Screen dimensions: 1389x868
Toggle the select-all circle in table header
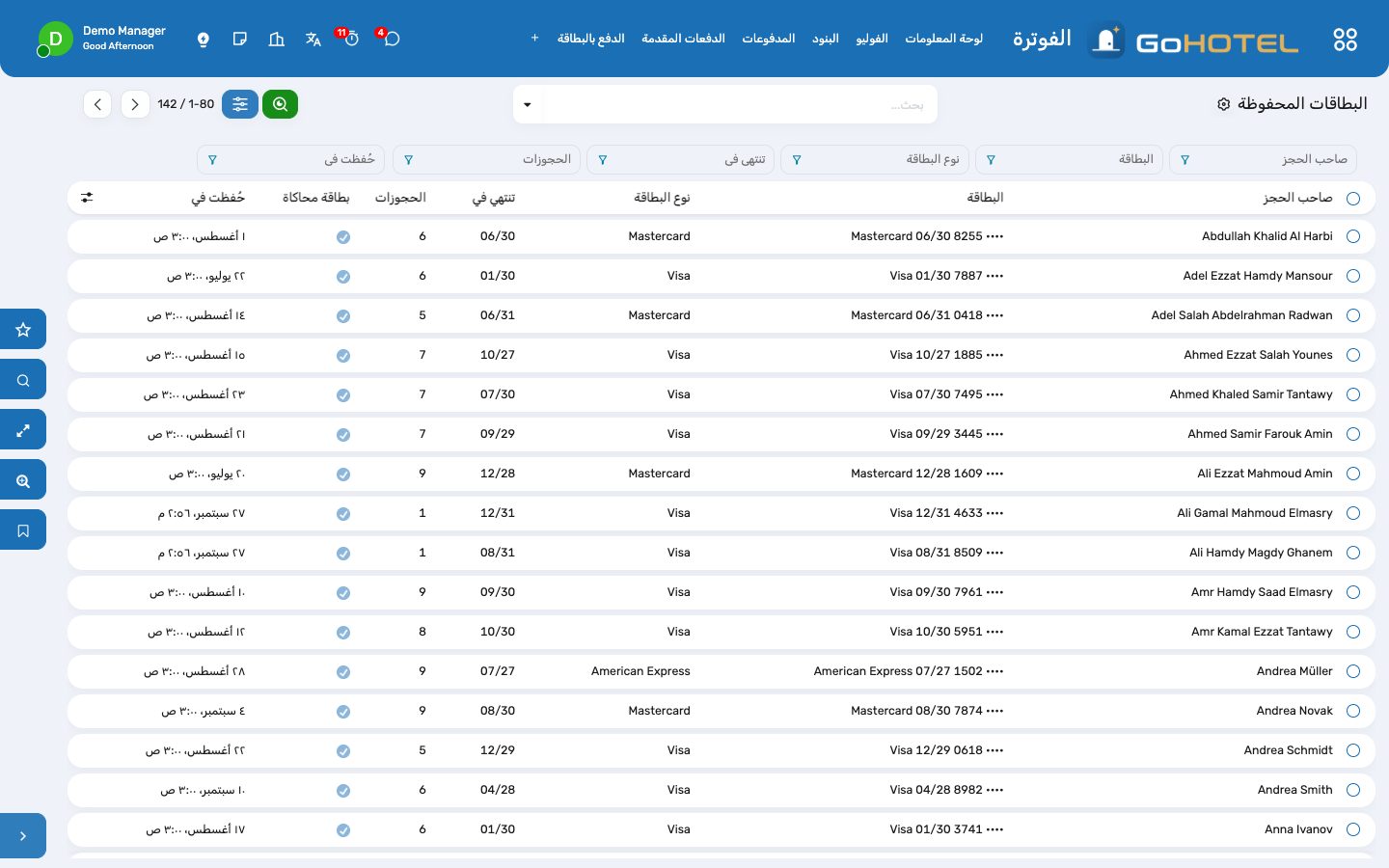(1353, 199)
